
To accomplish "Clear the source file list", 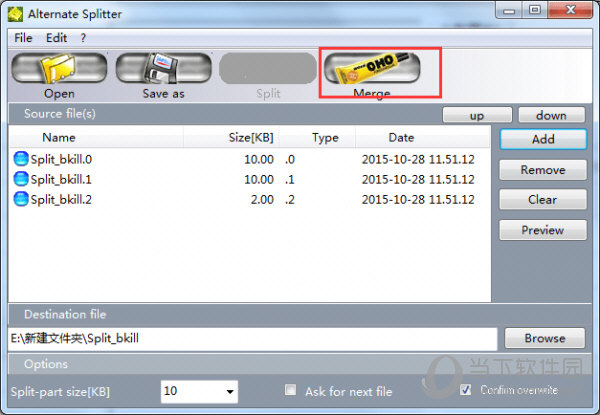I will click(x=543, y=199).
